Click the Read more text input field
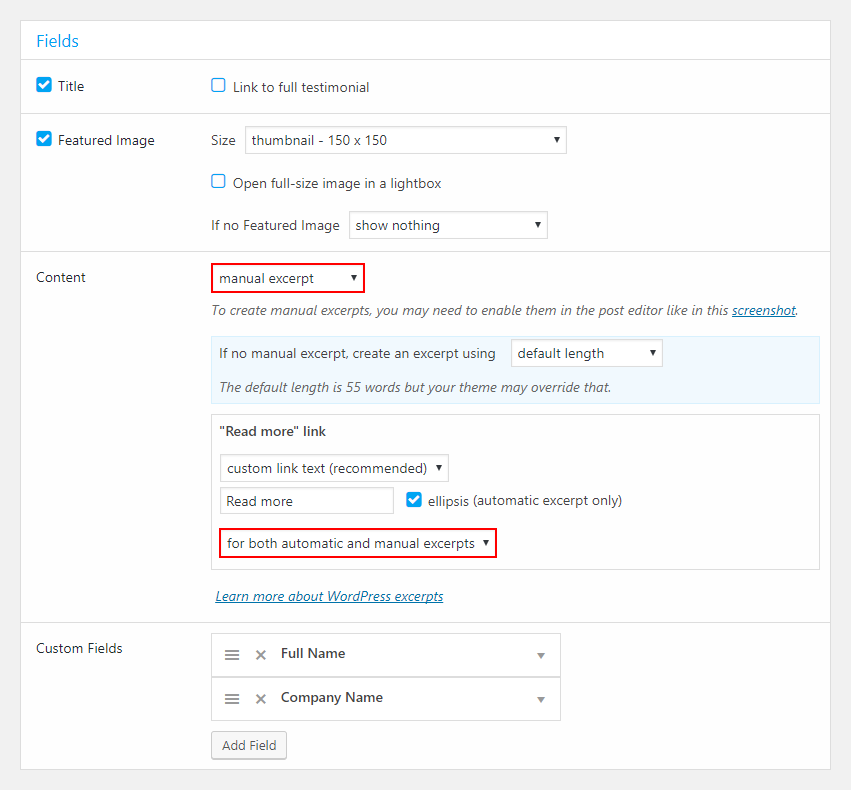The width and height of the screenshot is (851, 790). (x=307, y=501)
